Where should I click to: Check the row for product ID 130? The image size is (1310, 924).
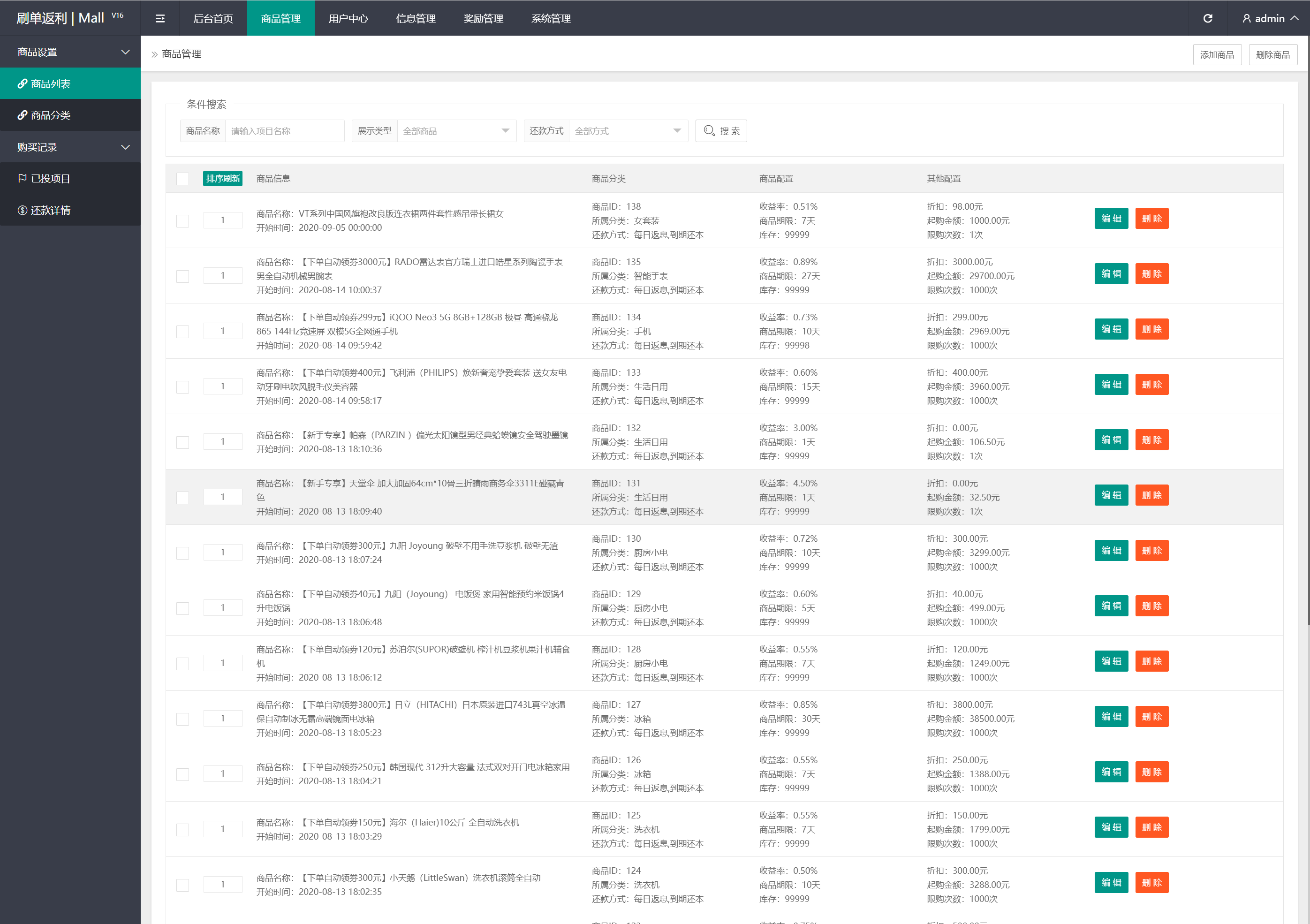click(x=182, y=553)
